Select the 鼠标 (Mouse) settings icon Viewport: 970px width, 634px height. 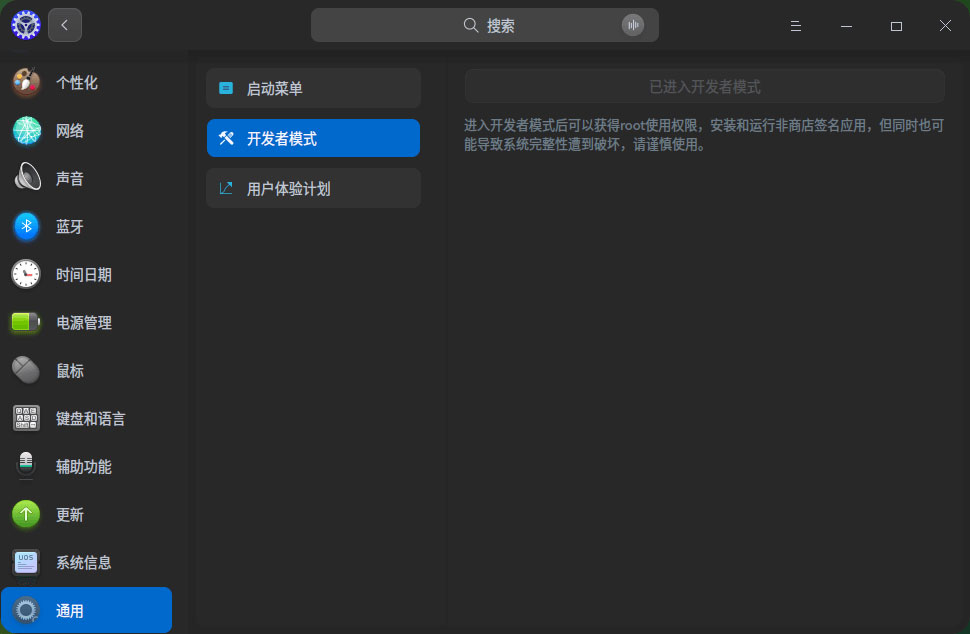click(x=25, y=370)
